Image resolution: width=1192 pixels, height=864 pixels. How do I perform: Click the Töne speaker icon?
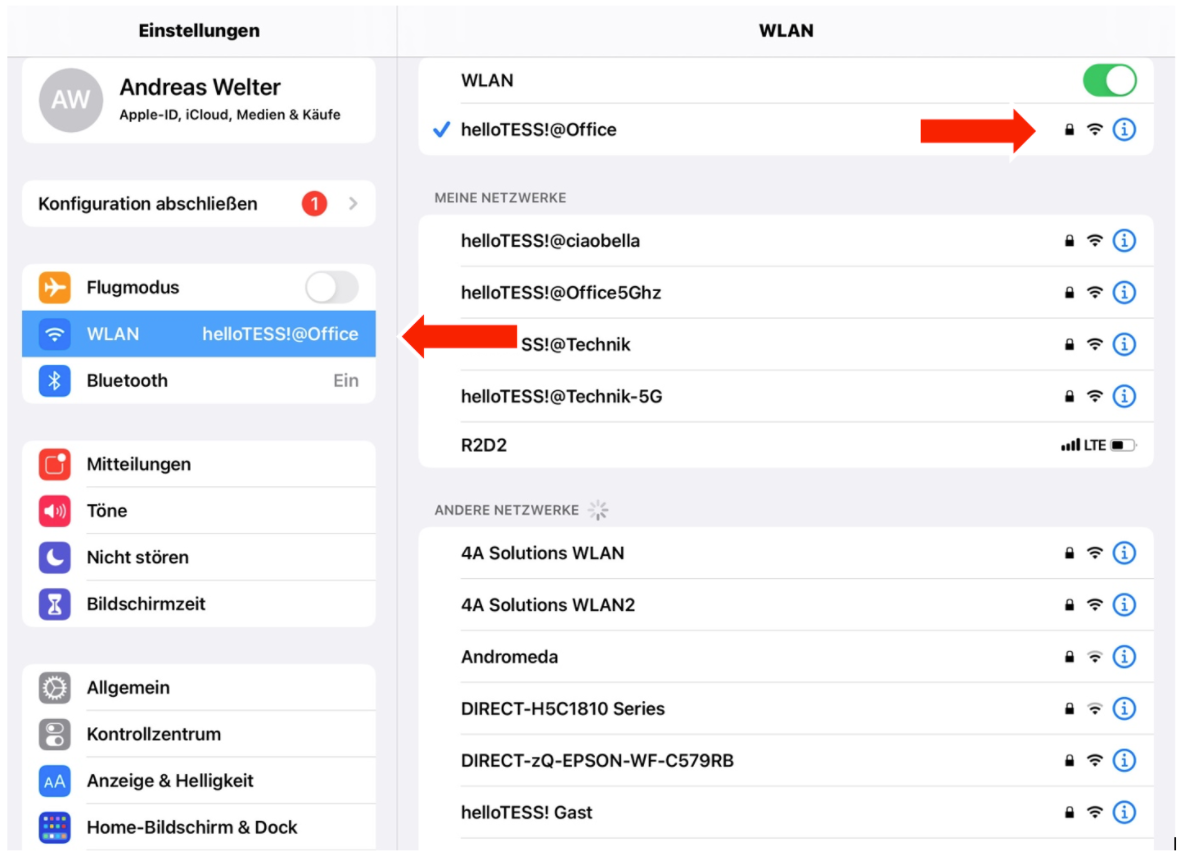point(55,511)
